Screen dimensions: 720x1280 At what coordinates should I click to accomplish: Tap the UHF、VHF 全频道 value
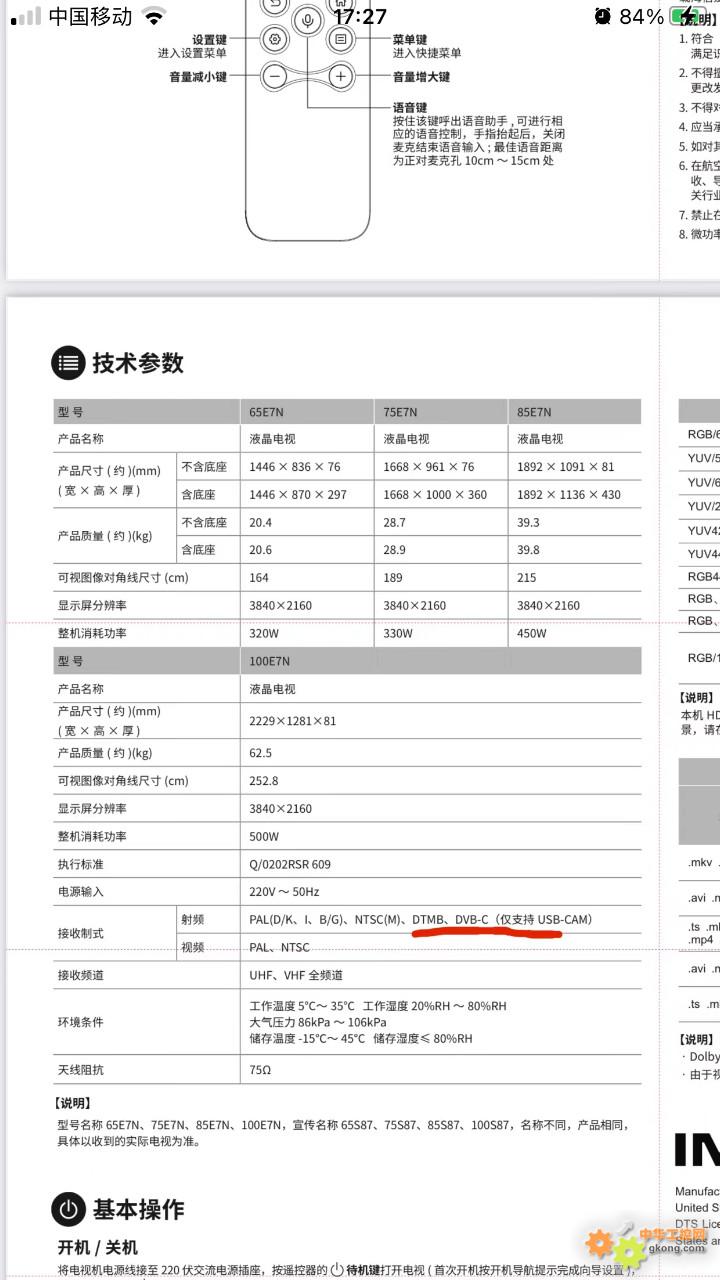(x=296, y=975)
